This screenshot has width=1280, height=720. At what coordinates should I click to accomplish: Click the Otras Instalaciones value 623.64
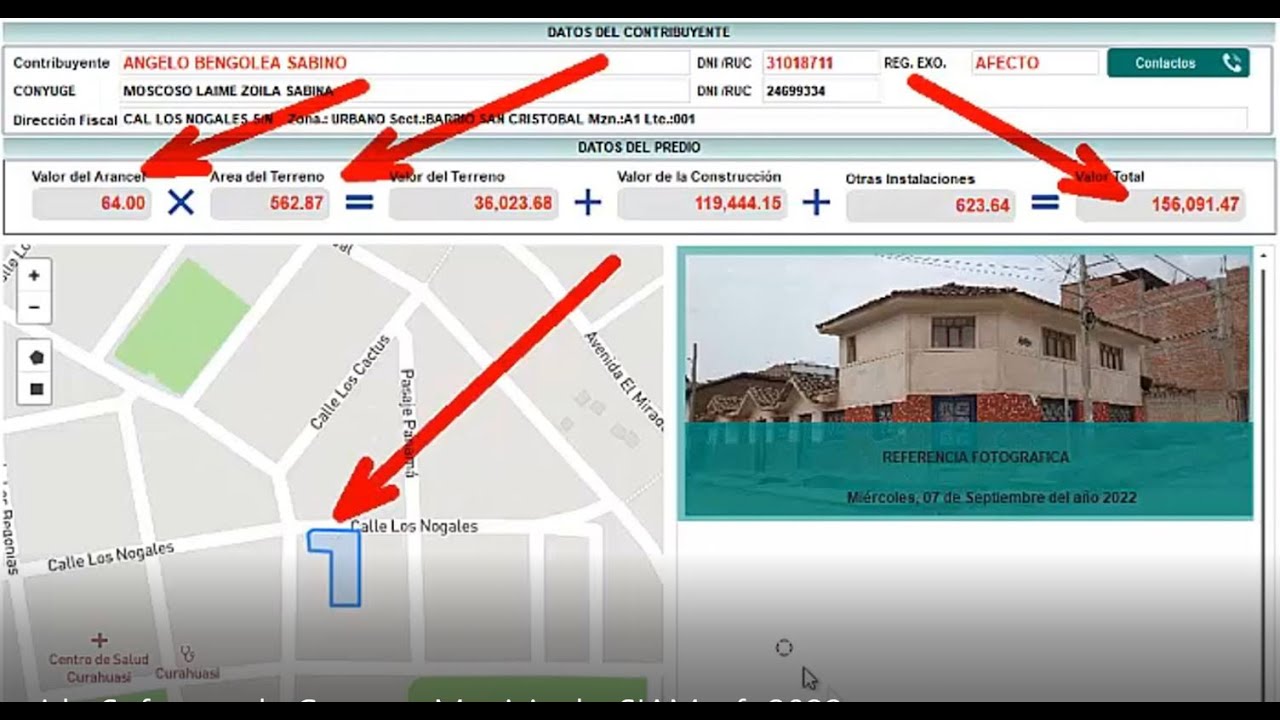[931, 206]
